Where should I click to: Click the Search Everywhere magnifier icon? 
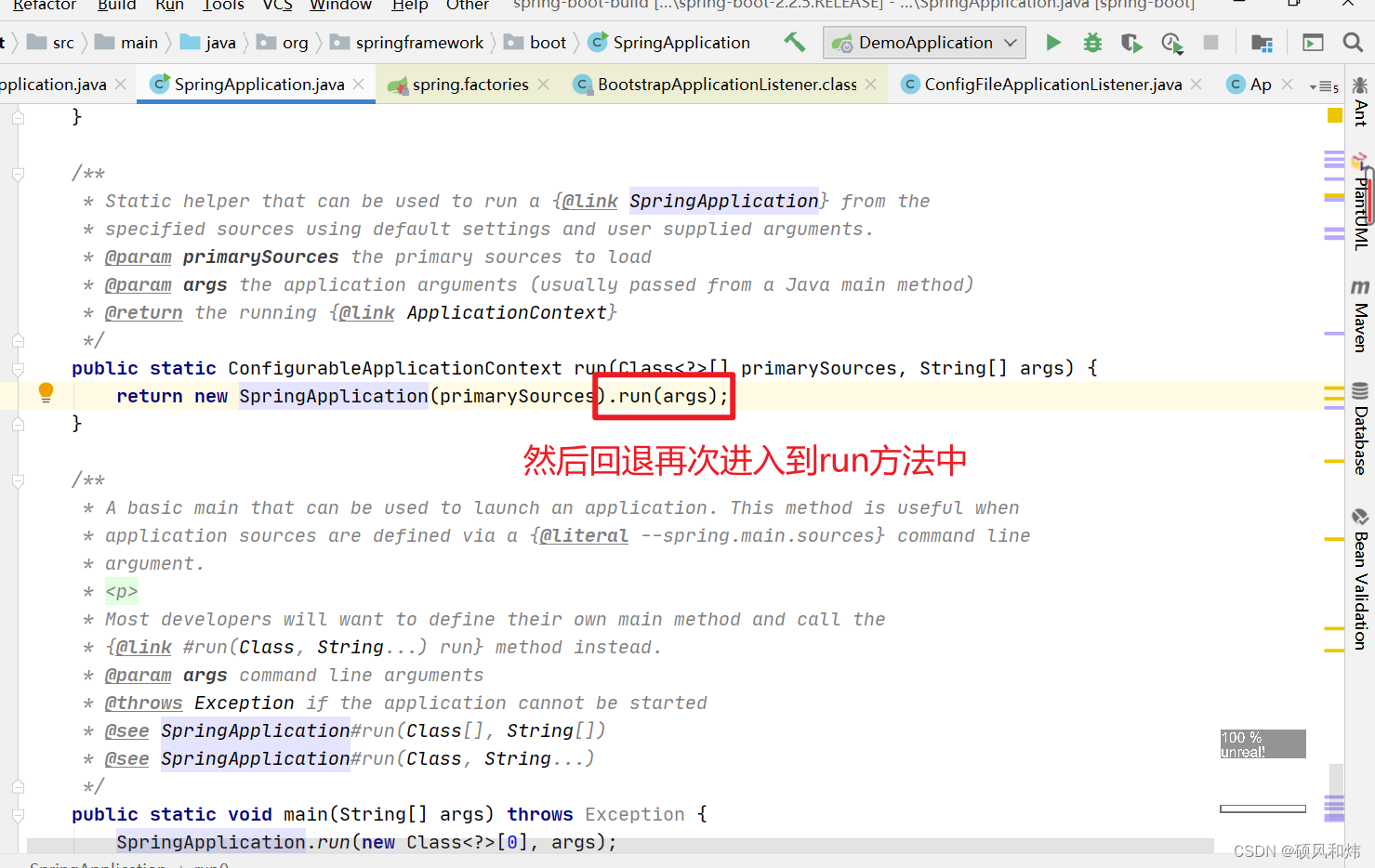coord(1353,42)
